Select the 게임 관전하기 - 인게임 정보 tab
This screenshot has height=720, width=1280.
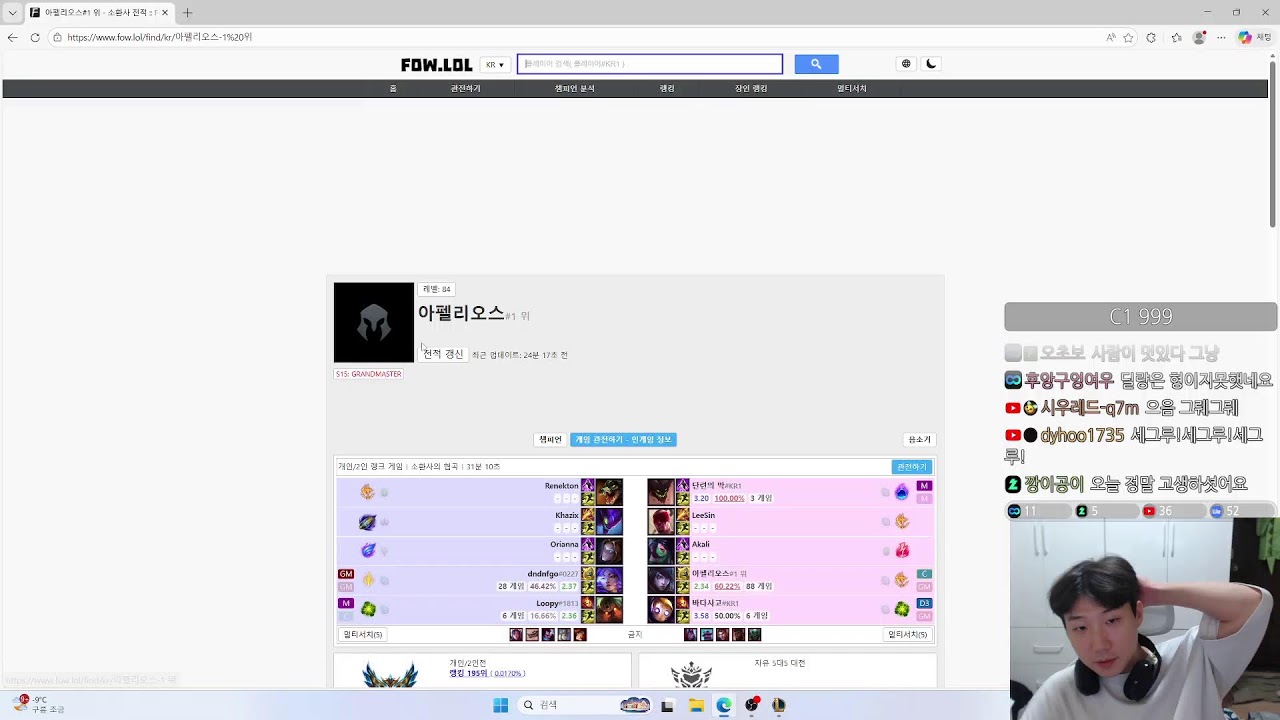[623, 440]
